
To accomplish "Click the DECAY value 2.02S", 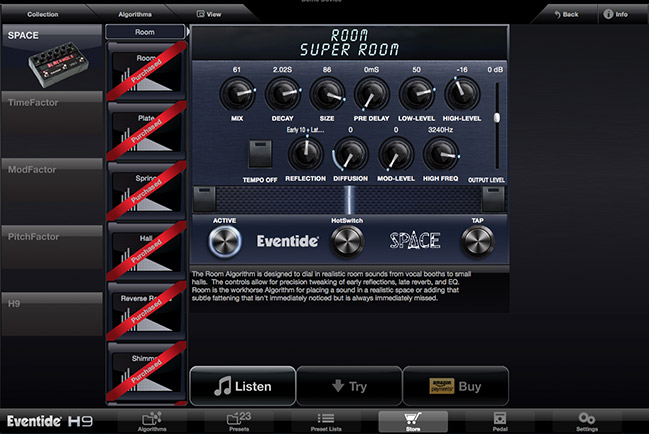I will click(282, 70).
